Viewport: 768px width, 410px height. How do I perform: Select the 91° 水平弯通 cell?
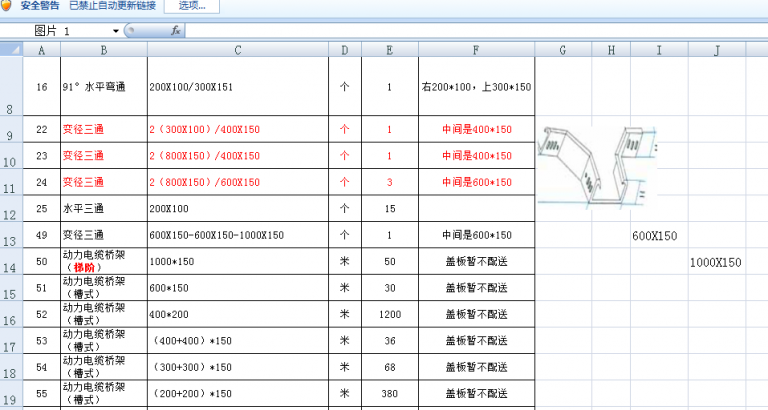tap(104, 87)
